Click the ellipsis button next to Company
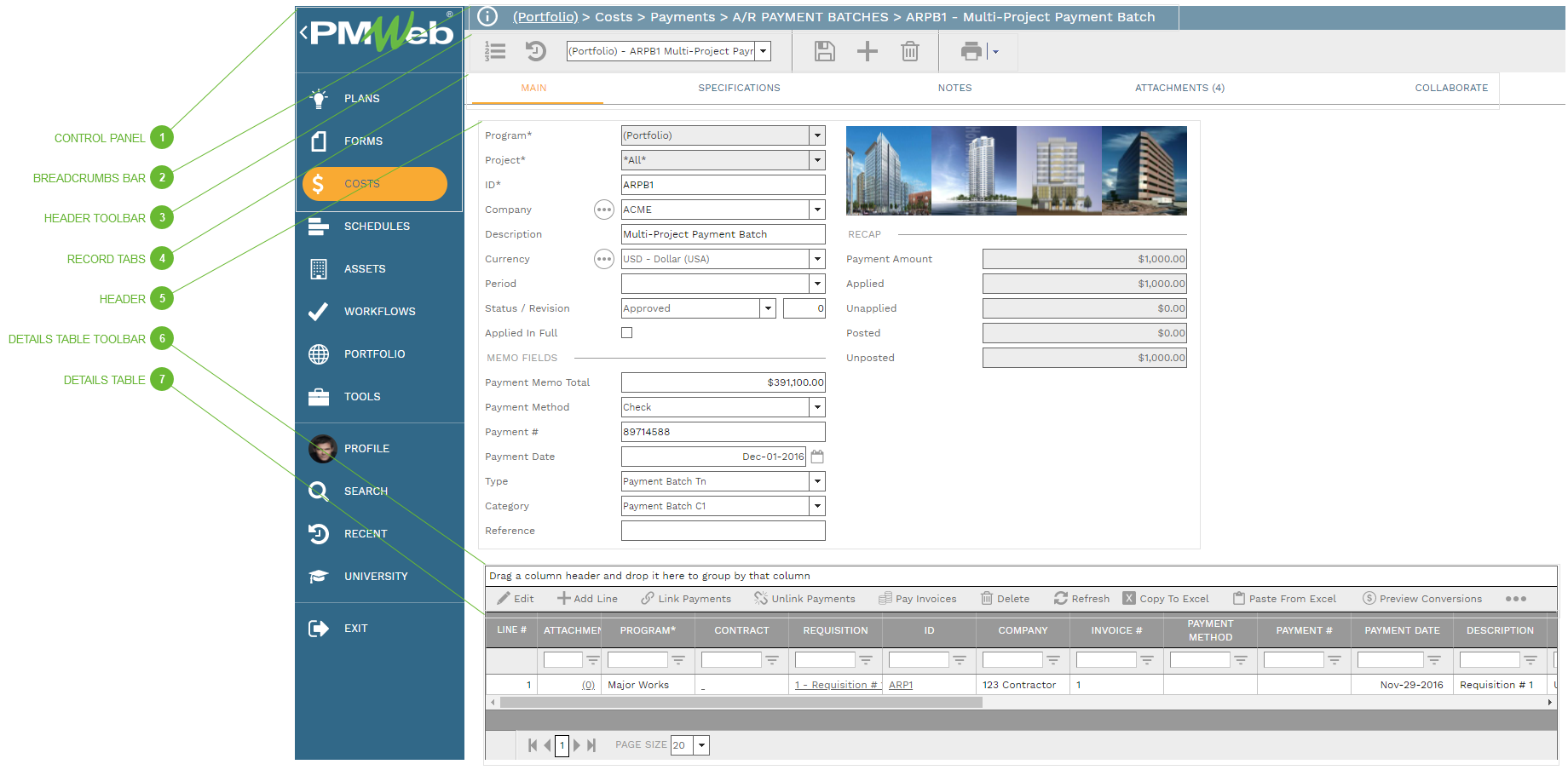 603,210
